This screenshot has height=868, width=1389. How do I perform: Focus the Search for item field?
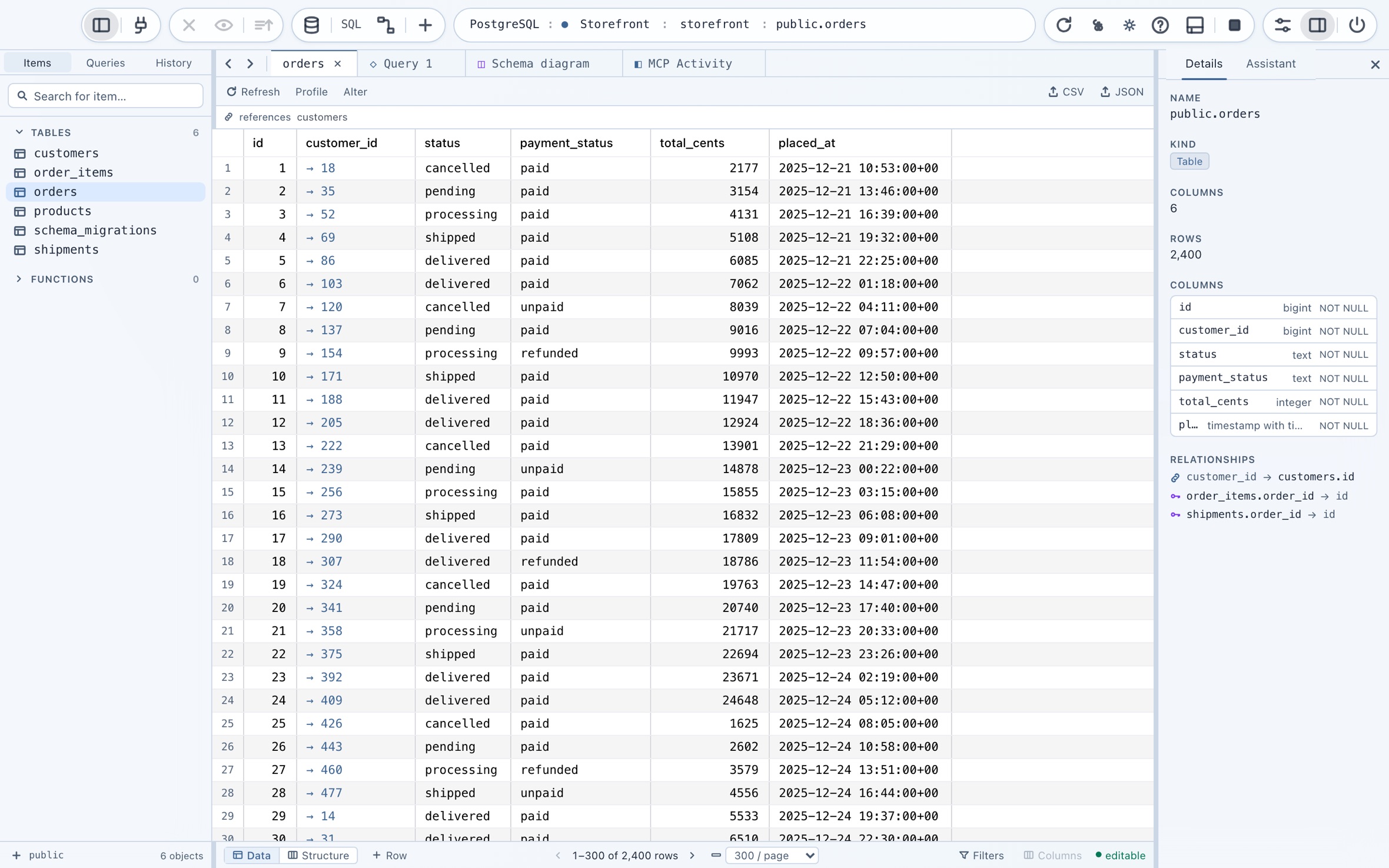(x=106, y=96)
